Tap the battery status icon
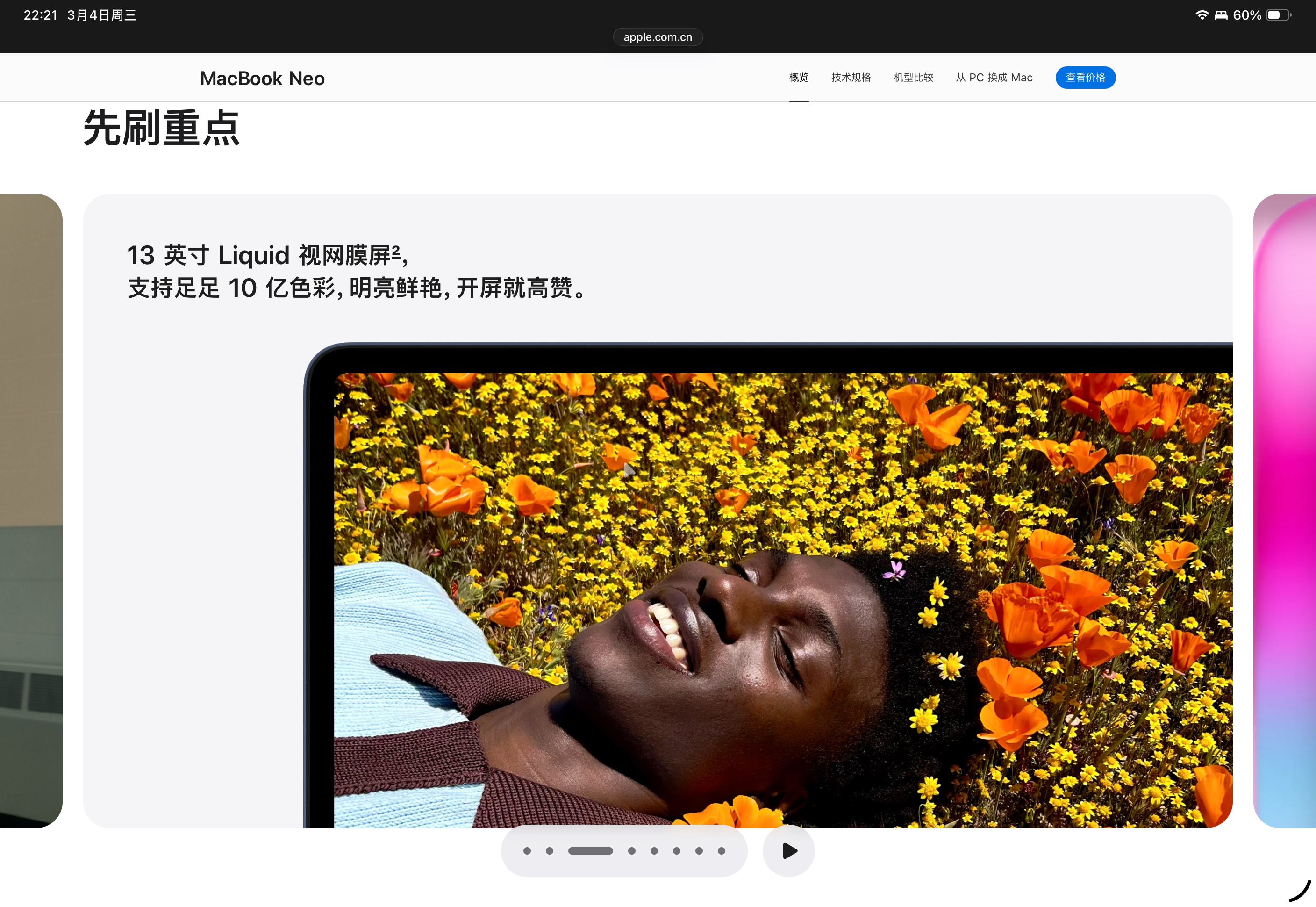Viewport: 1316px width, 907px height. pyautogui.click(x=1278, y=15)
